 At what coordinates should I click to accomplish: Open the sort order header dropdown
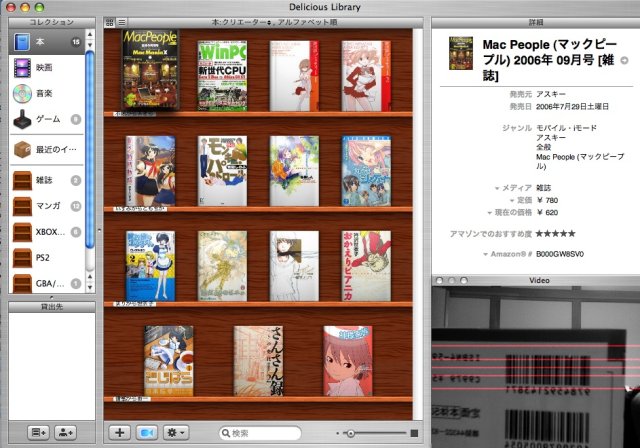[x=274, y=22]
